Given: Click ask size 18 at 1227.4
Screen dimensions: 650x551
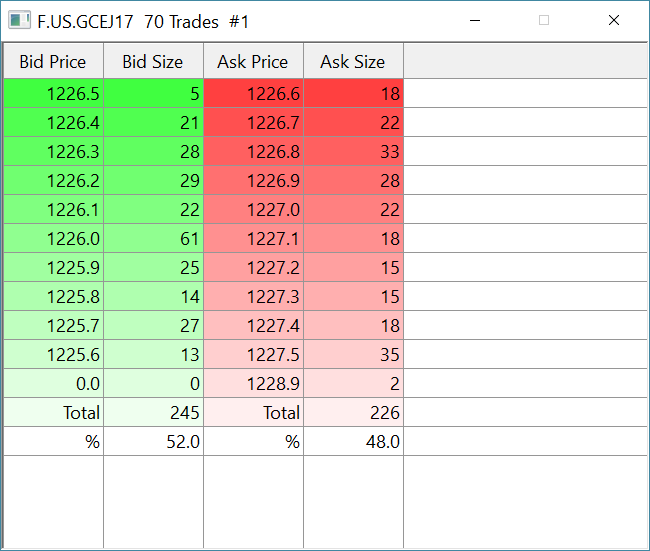Looking at the screenshot, I should pos(353,325).
